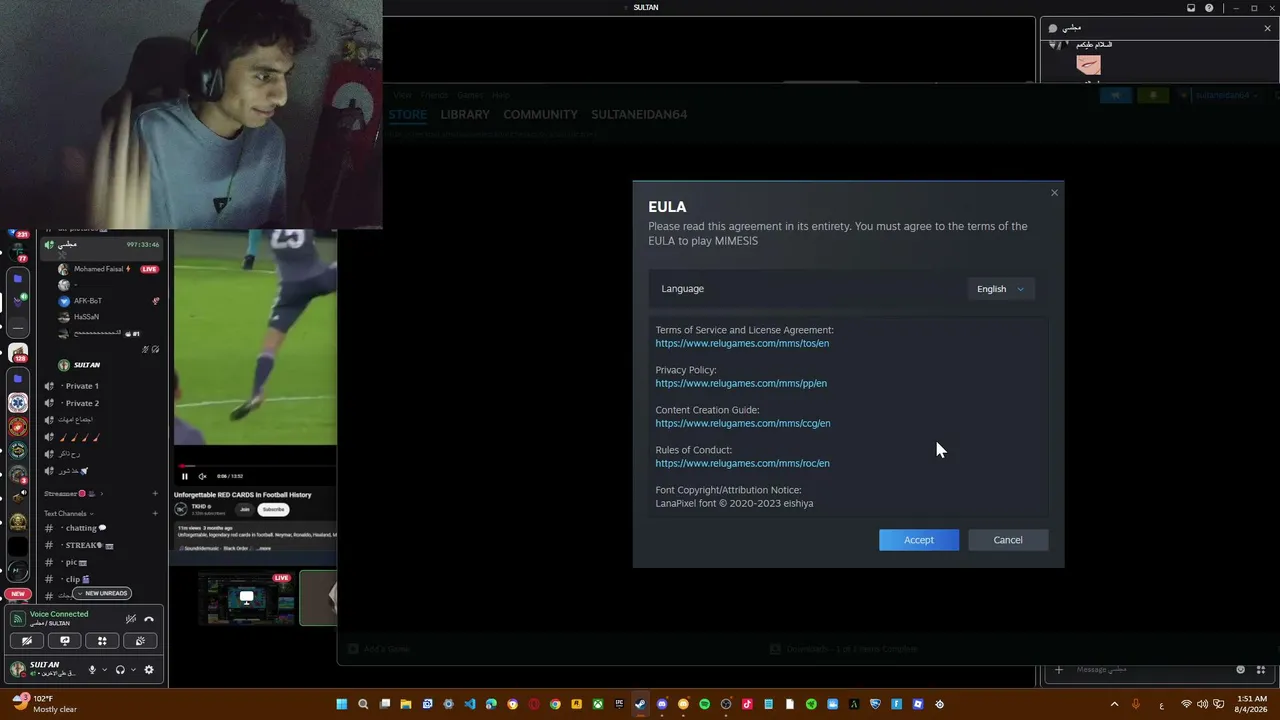Open the Content Creation Guide link
The width and height of the screenshot is (1280, 720).
tap(743, 423)
